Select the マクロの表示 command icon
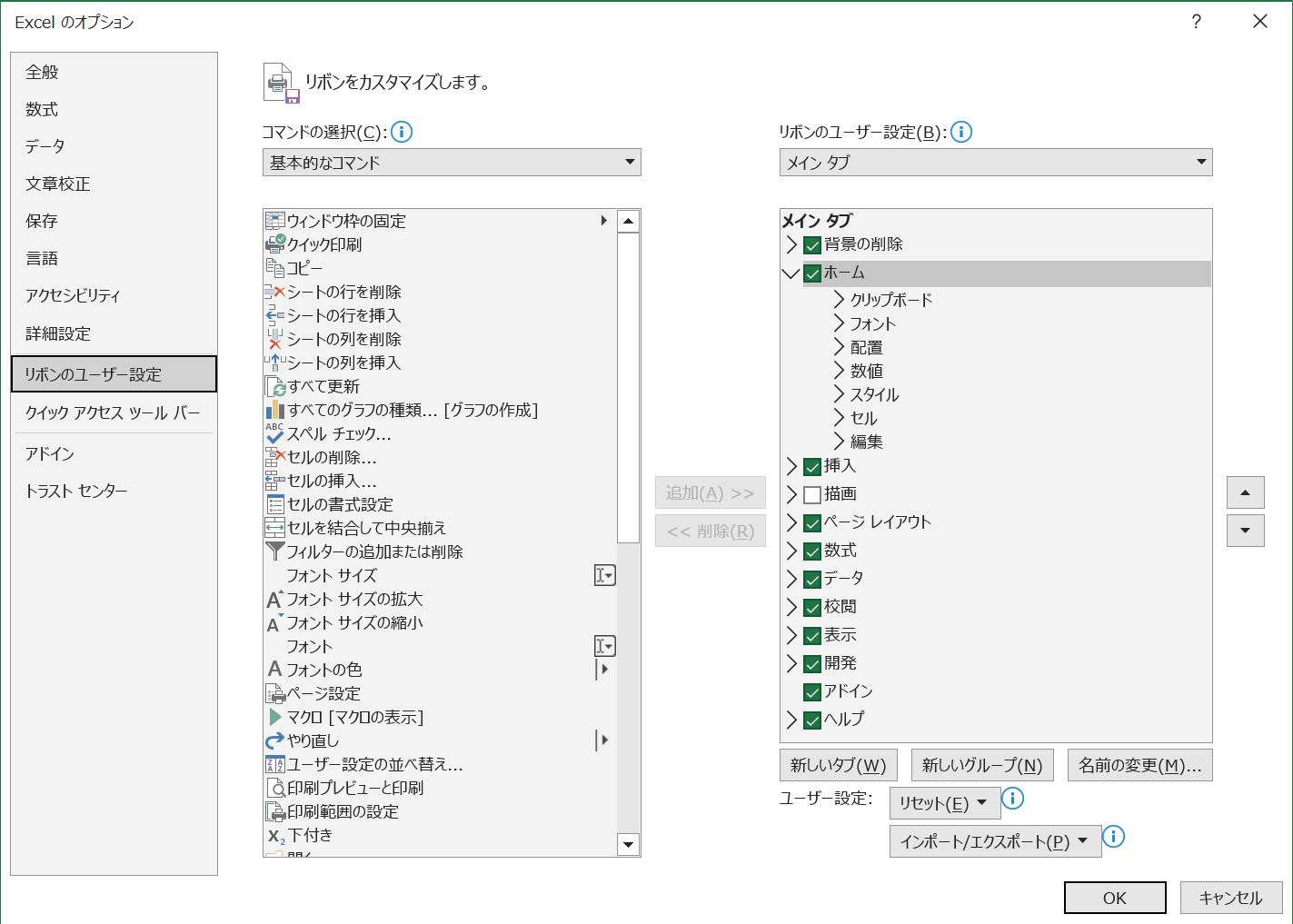The height and width of the screenshot is (924, 1293). click(x=275, y=717)
